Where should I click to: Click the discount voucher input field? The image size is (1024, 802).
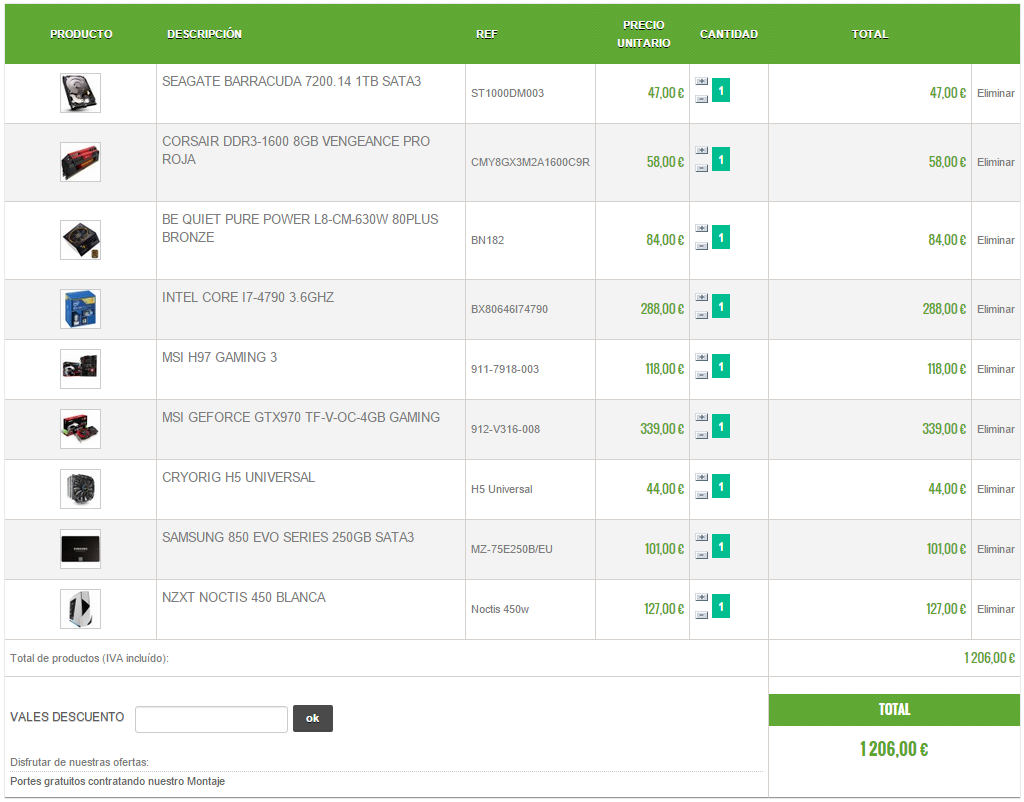point(212,720)
